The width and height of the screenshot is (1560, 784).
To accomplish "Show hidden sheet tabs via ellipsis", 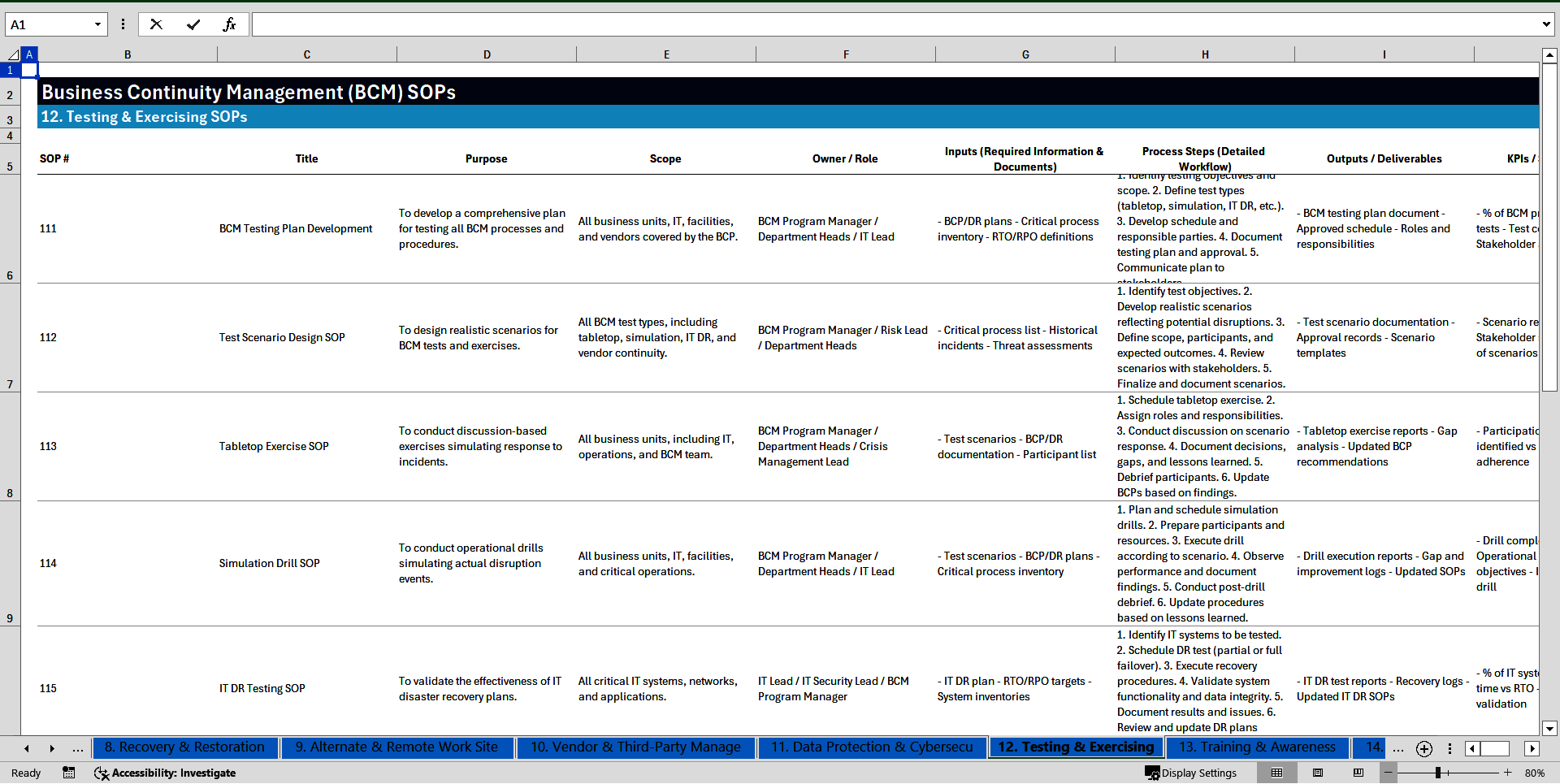I will tap(78, 748).
